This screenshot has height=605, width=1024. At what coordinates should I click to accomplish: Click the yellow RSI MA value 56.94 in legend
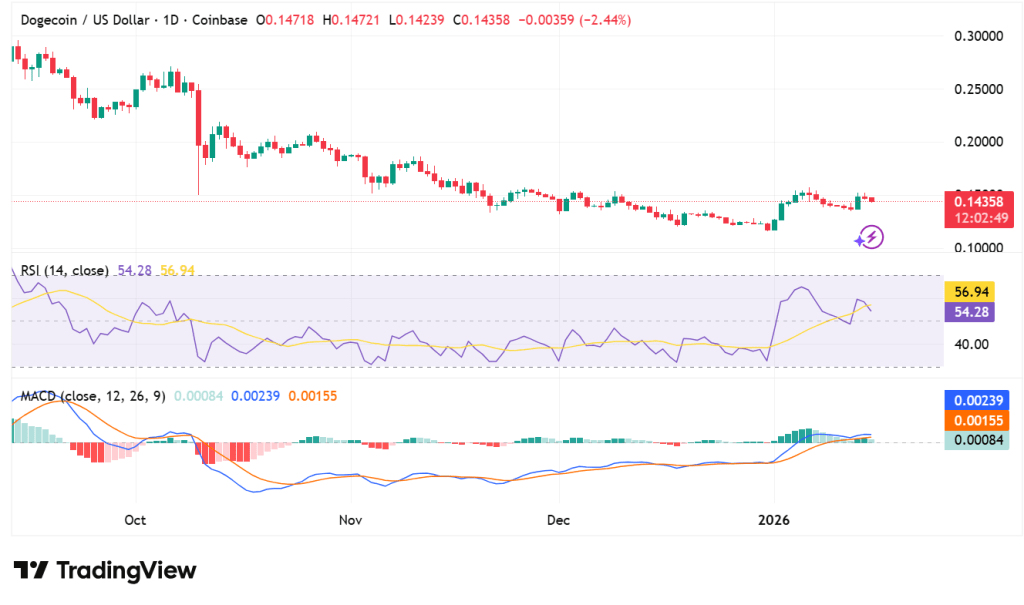[178, 270]
